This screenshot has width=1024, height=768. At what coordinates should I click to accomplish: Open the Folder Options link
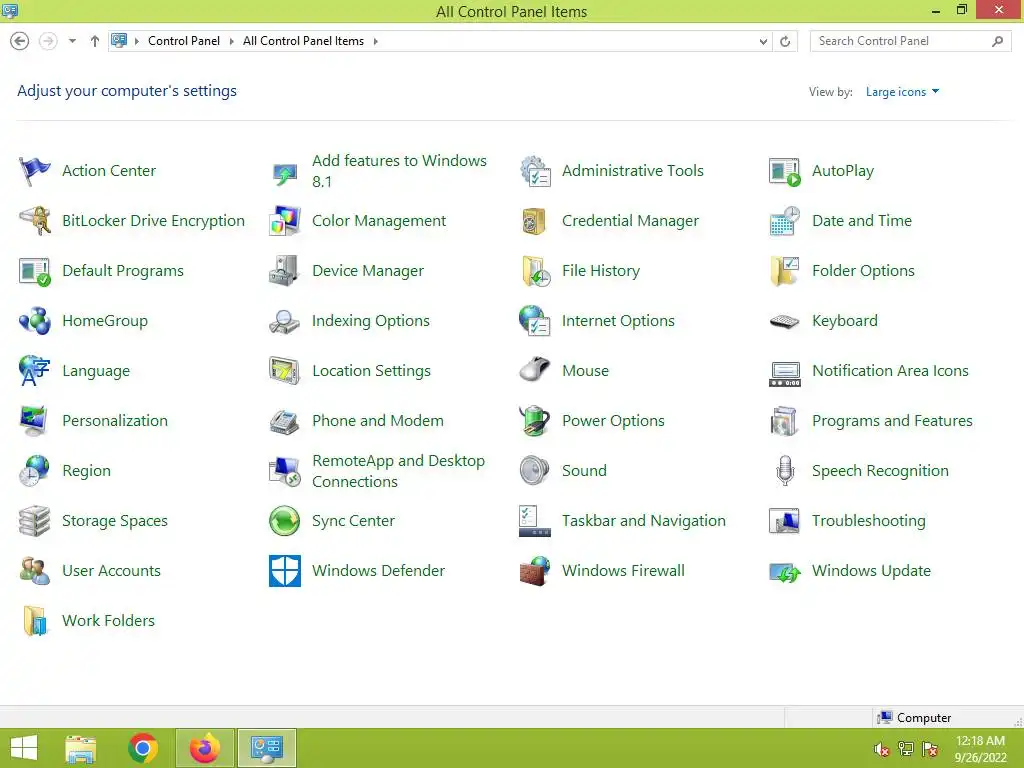coord(863,271)
